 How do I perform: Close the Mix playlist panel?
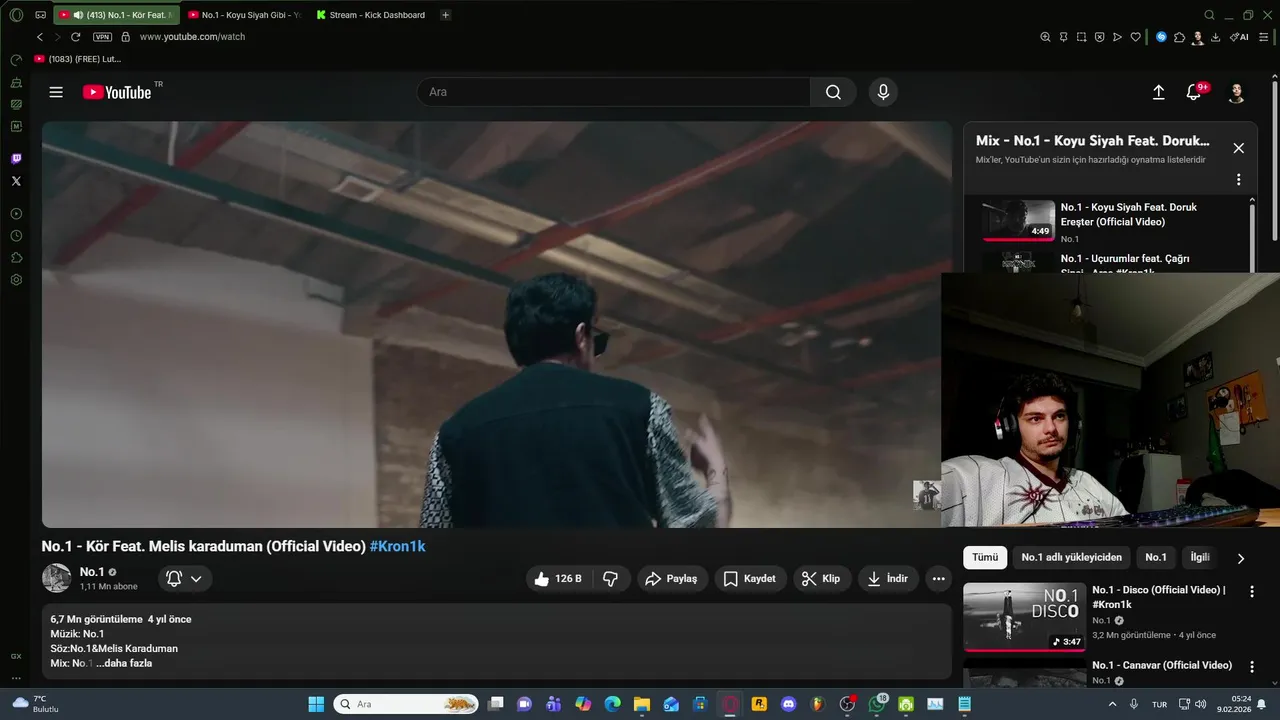1238,148
